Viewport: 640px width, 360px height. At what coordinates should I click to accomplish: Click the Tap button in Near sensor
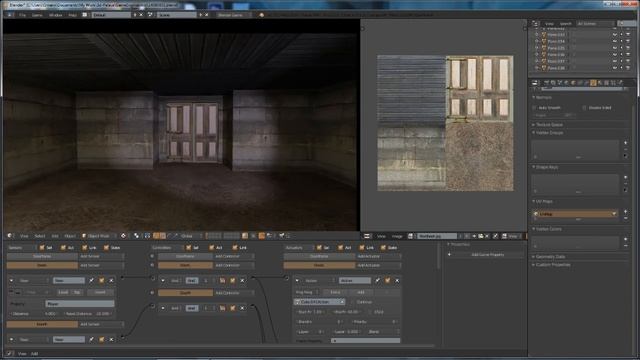point(77,292)
